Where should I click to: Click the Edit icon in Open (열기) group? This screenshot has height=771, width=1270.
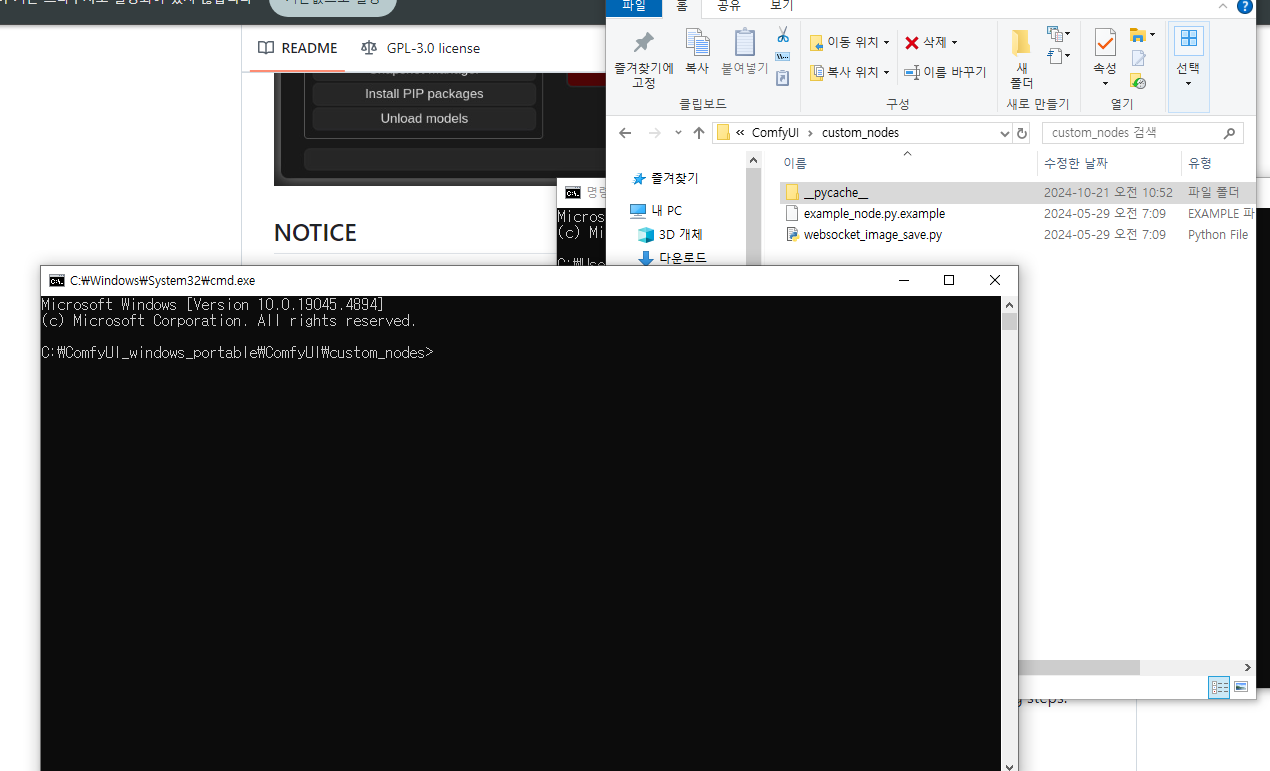point(1138,59)
